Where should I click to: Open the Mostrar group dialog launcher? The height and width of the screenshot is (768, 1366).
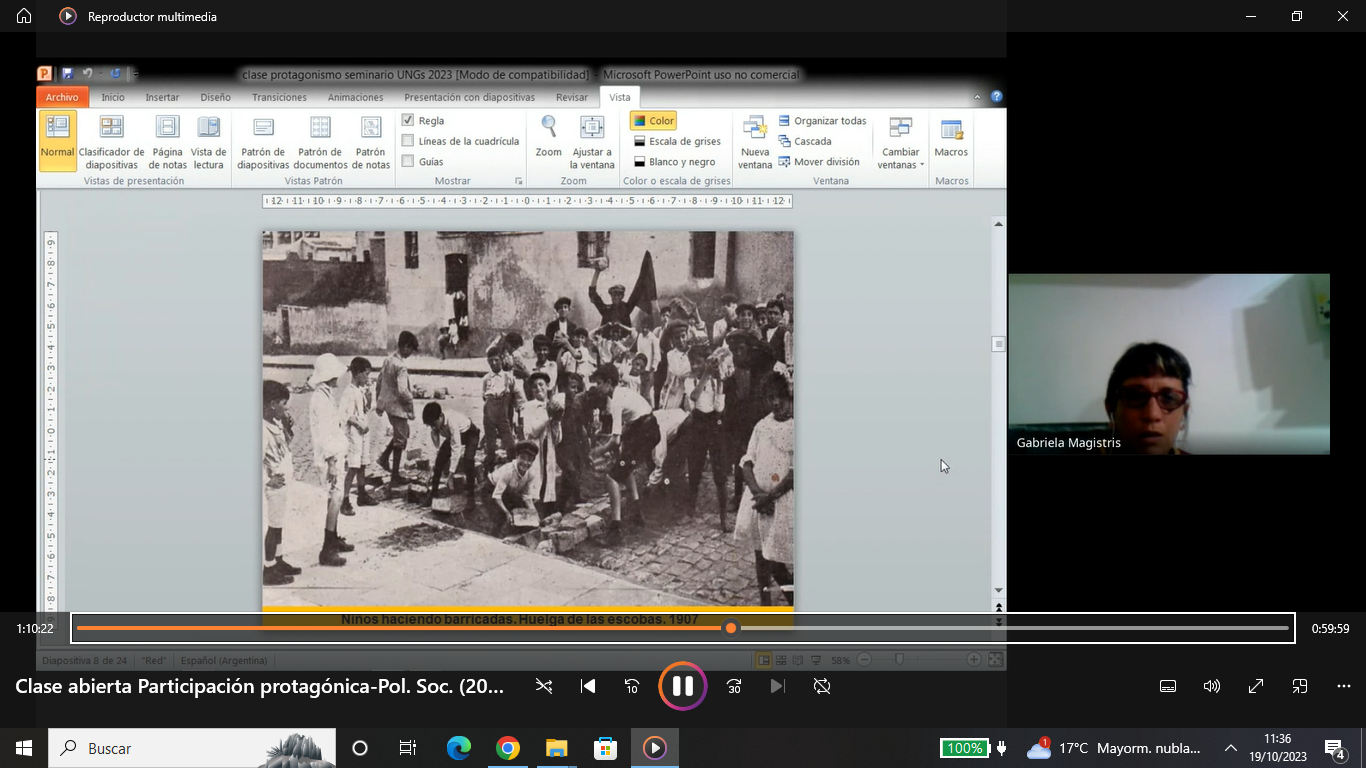coord(518,181)
